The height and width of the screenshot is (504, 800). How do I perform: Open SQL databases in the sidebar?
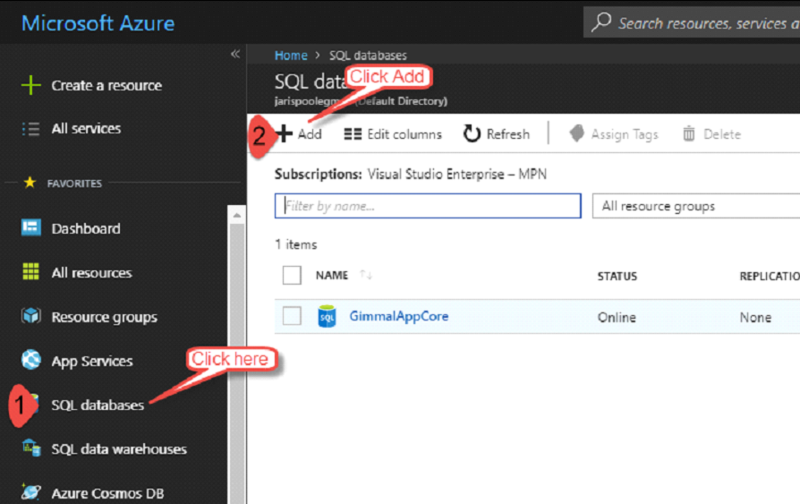click(x=97, y=405)
